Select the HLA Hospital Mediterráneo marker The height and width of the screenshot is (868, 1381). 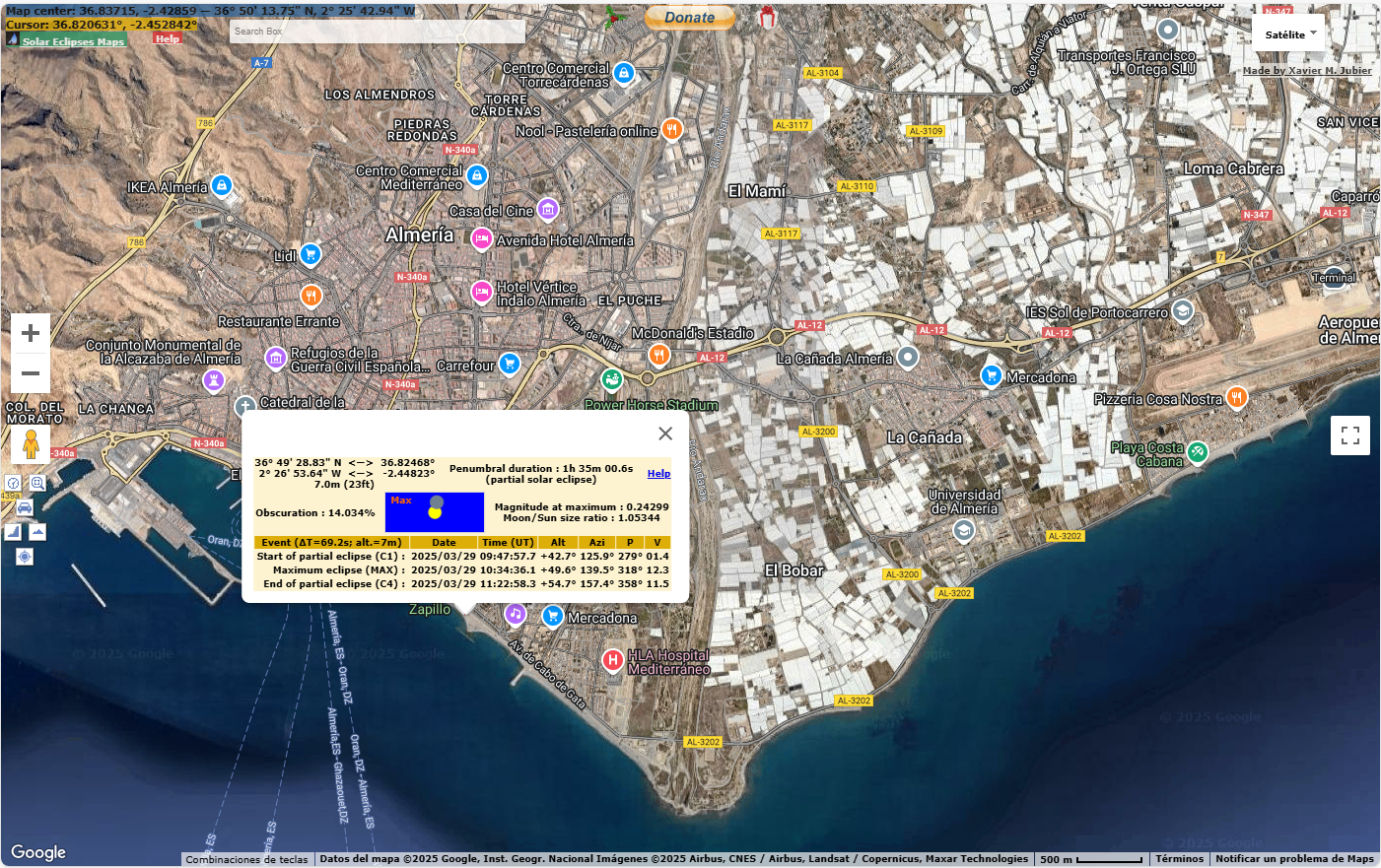(x=612, y=660)
